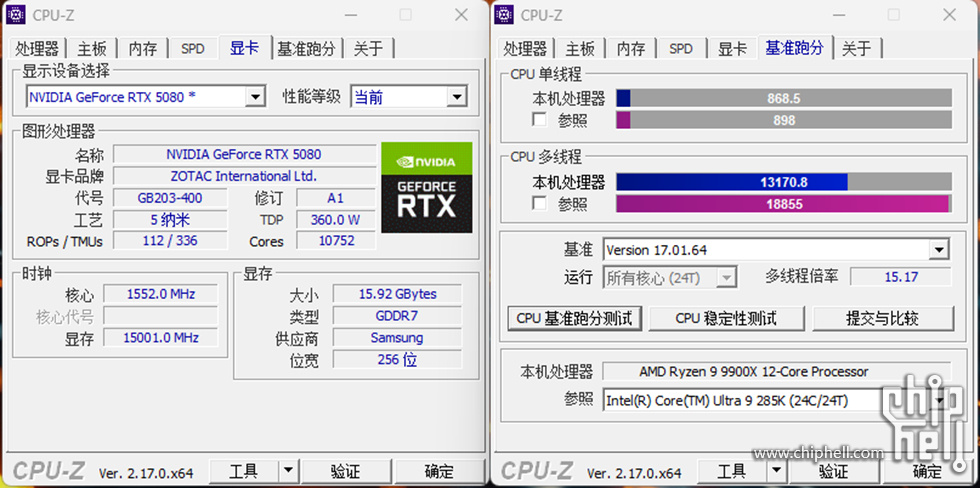980x488 pixels.
Task: Select the 主板 tab in the graphics window
Action: 92,48
